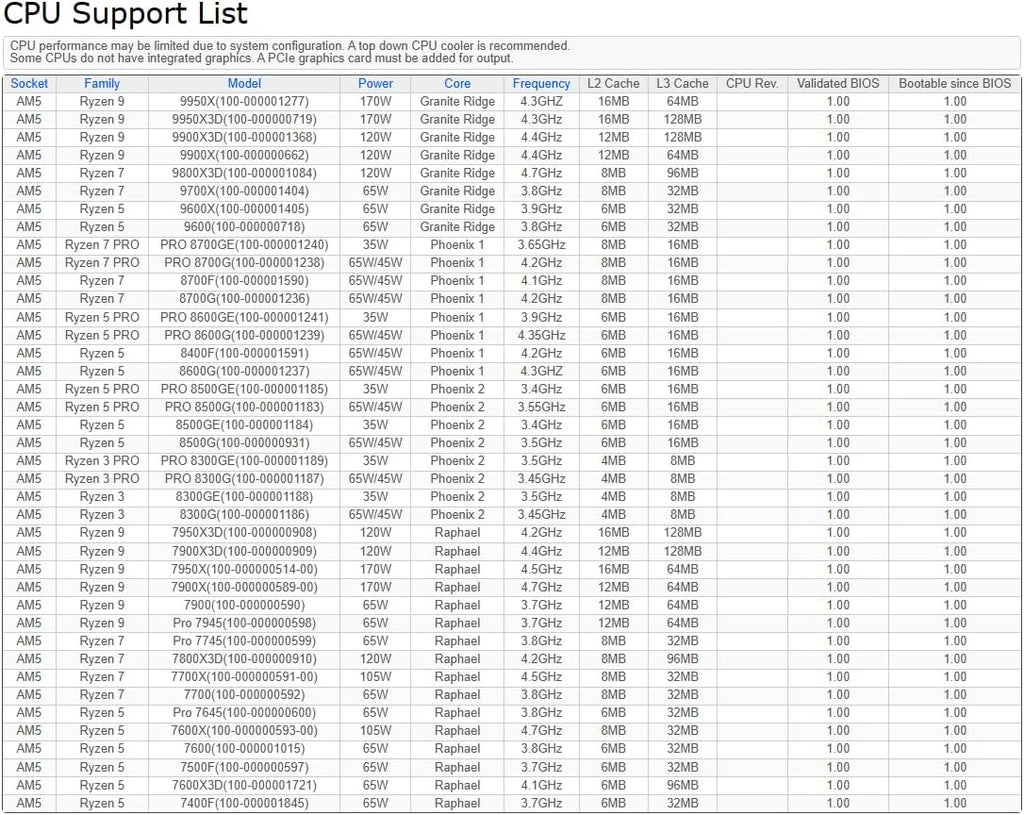Screen dimensions: 1024x815
Task: Select the 7700X(100-000000591-00) model cell
Action: (244, 677)
